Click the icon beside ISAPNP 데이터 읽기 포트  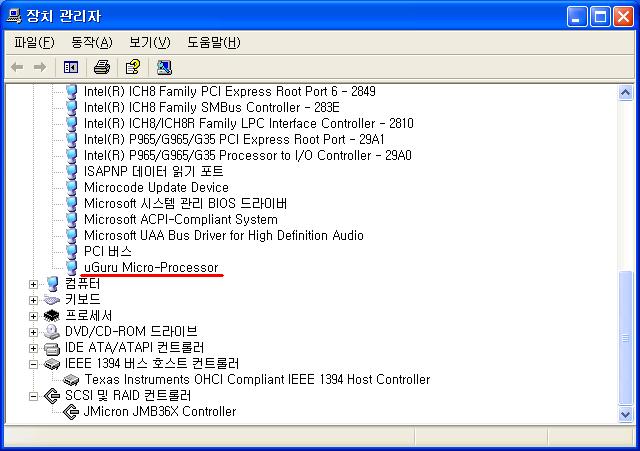click(72, 171)
